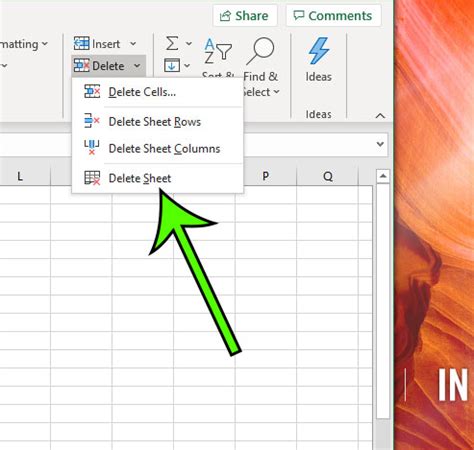Expand the Fill dropdown arrow
Screen dimensions: 474x450
click(187, 65)
